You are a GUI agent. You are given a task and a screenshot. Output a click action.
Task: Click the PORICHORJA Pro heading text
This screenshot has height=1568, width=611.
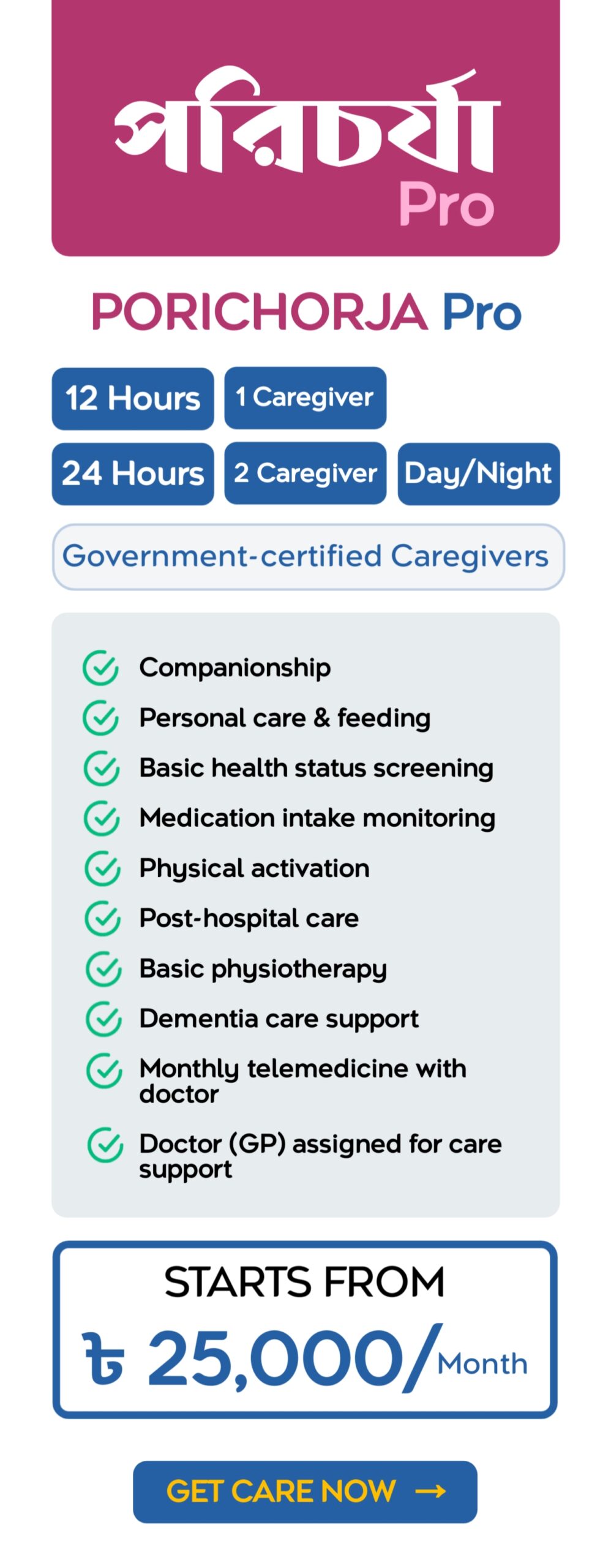point(305,312)
